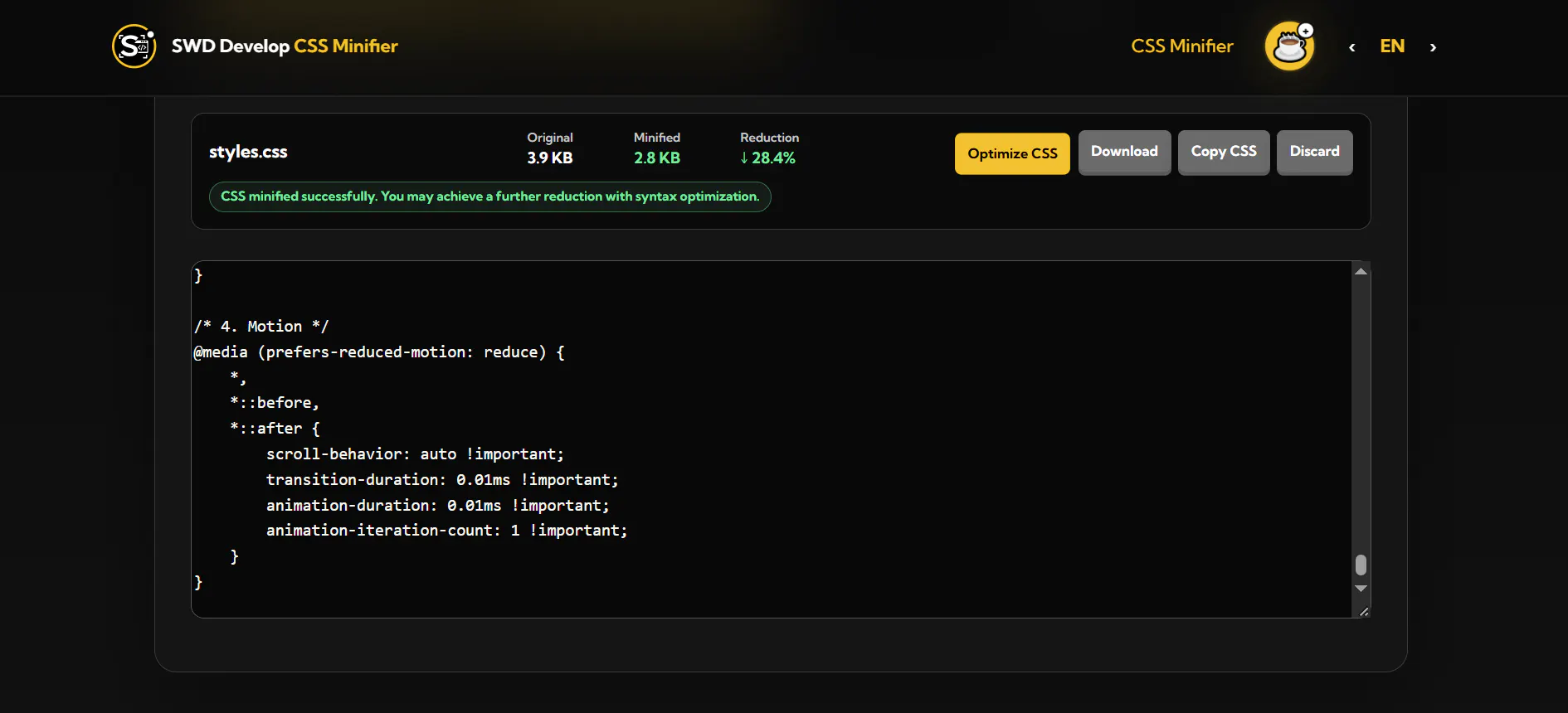Open the coffee cup donate icon
1568x713 pixels.
point(1289,46)
